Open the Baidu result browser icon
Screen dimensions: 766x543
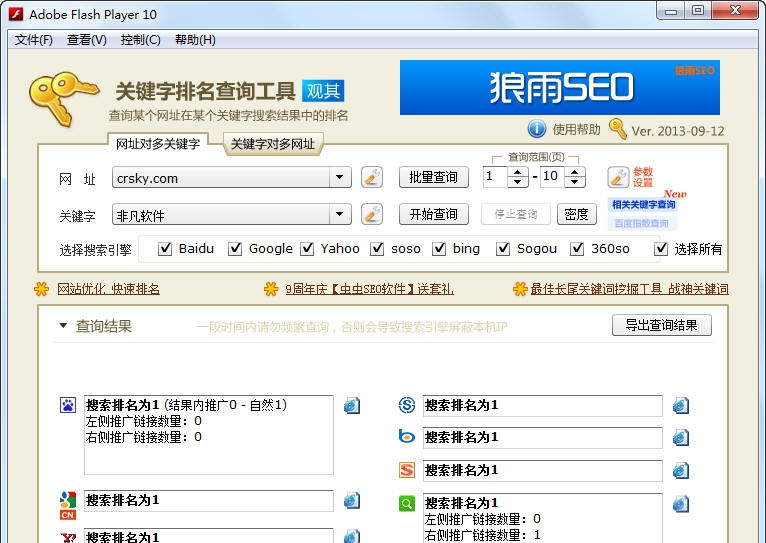tap(352, 405)
